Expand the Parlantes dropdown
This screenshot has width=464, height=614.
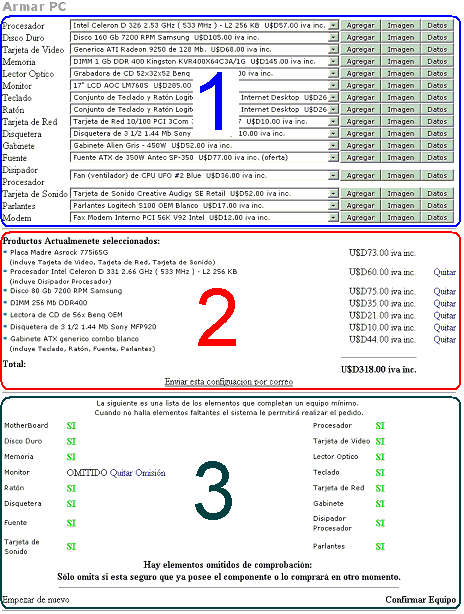click(x=333, y=206)
